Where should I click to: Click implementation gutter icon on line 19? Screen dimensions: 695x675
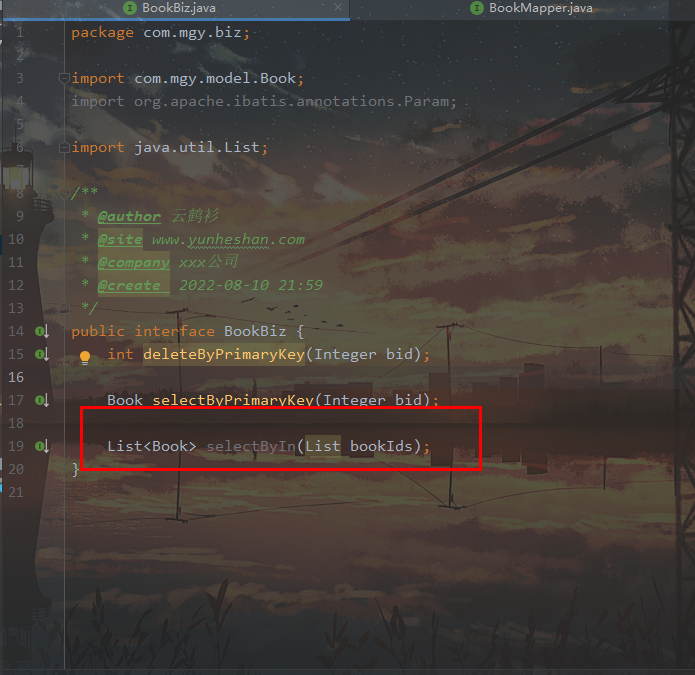pos(42,446)
